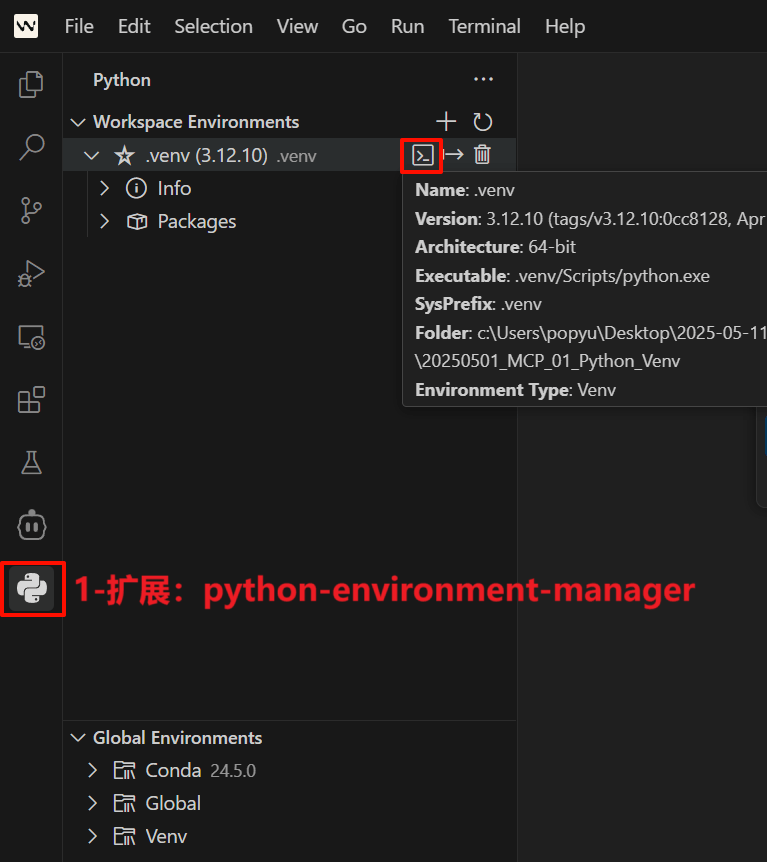767x862 pixels.
Task: Click the tooltip Version 3.12.10 line
Action: click(590, 219)
